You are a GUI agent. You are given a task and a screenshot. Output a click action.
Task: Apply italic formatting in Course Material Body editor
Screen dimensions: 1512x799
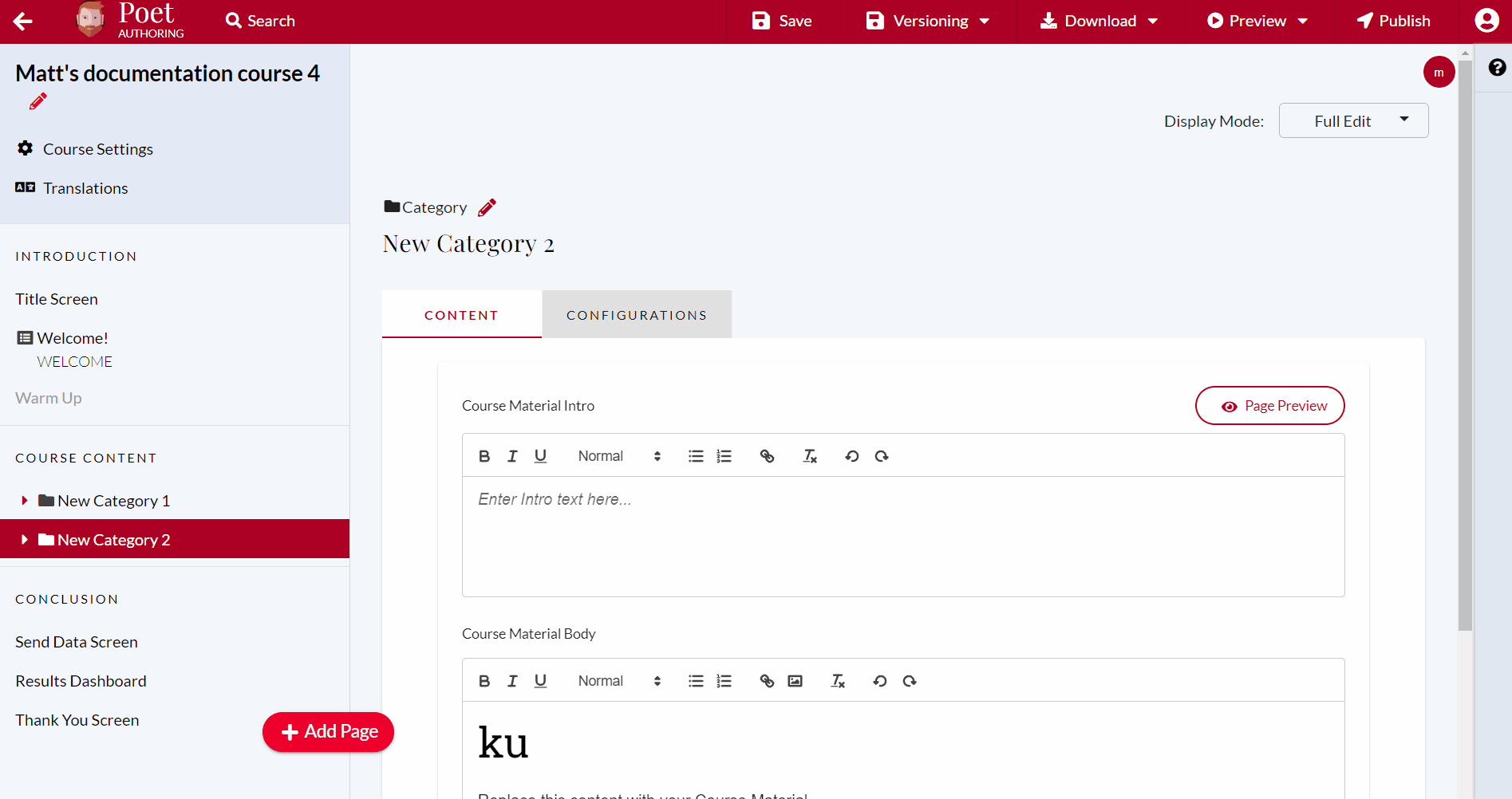point(512,680)
